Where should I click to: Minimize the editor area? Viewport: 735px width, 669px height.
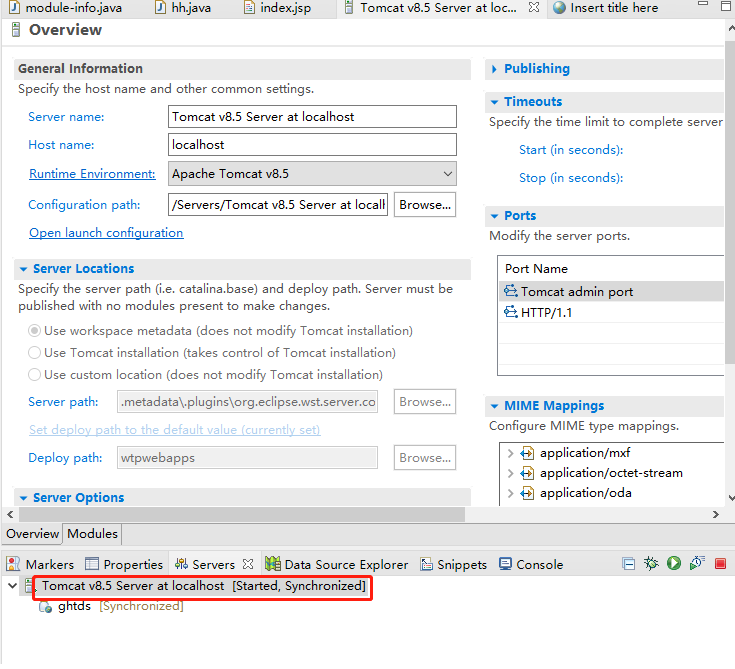click(703, 4)
